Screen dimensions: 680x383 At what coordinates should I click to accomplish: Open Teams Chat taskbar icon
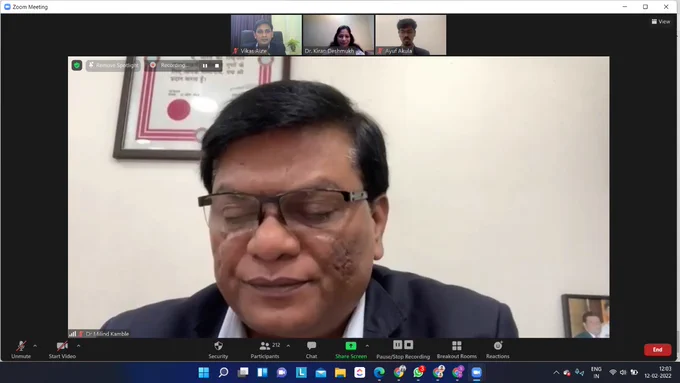[x=282, y=373]
